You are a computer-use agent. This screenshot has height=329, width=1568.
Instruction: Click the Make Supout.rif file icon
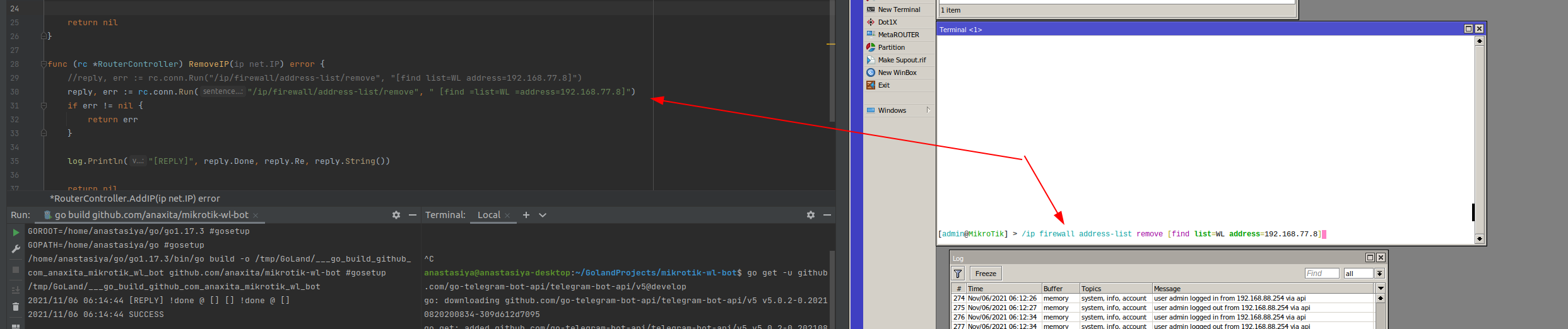871,60
